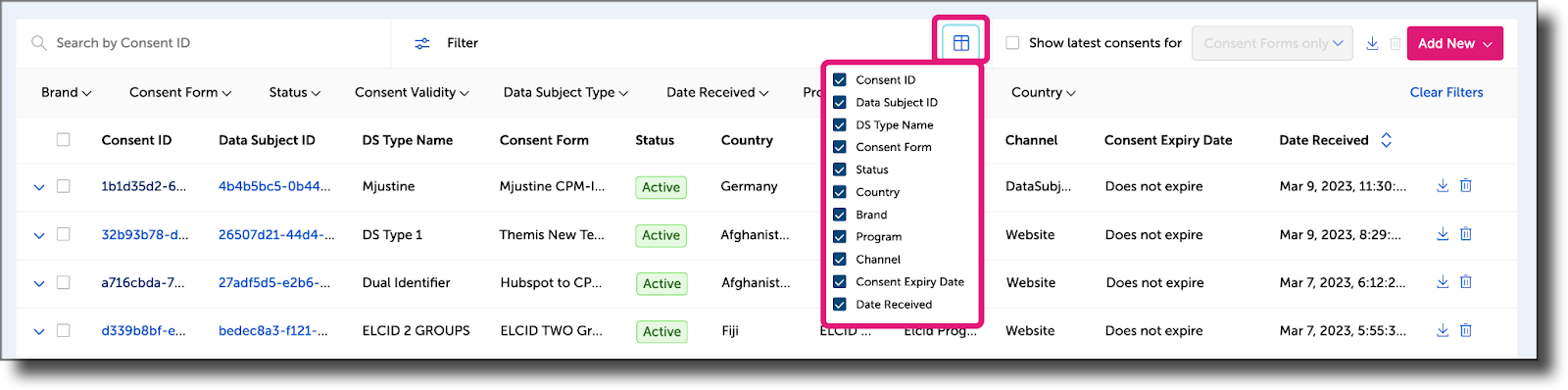Image resolution: width=1568 pixels, height=390 pixels.
Task: Click Clear Filters link
Action: [x=1446, y=92]
